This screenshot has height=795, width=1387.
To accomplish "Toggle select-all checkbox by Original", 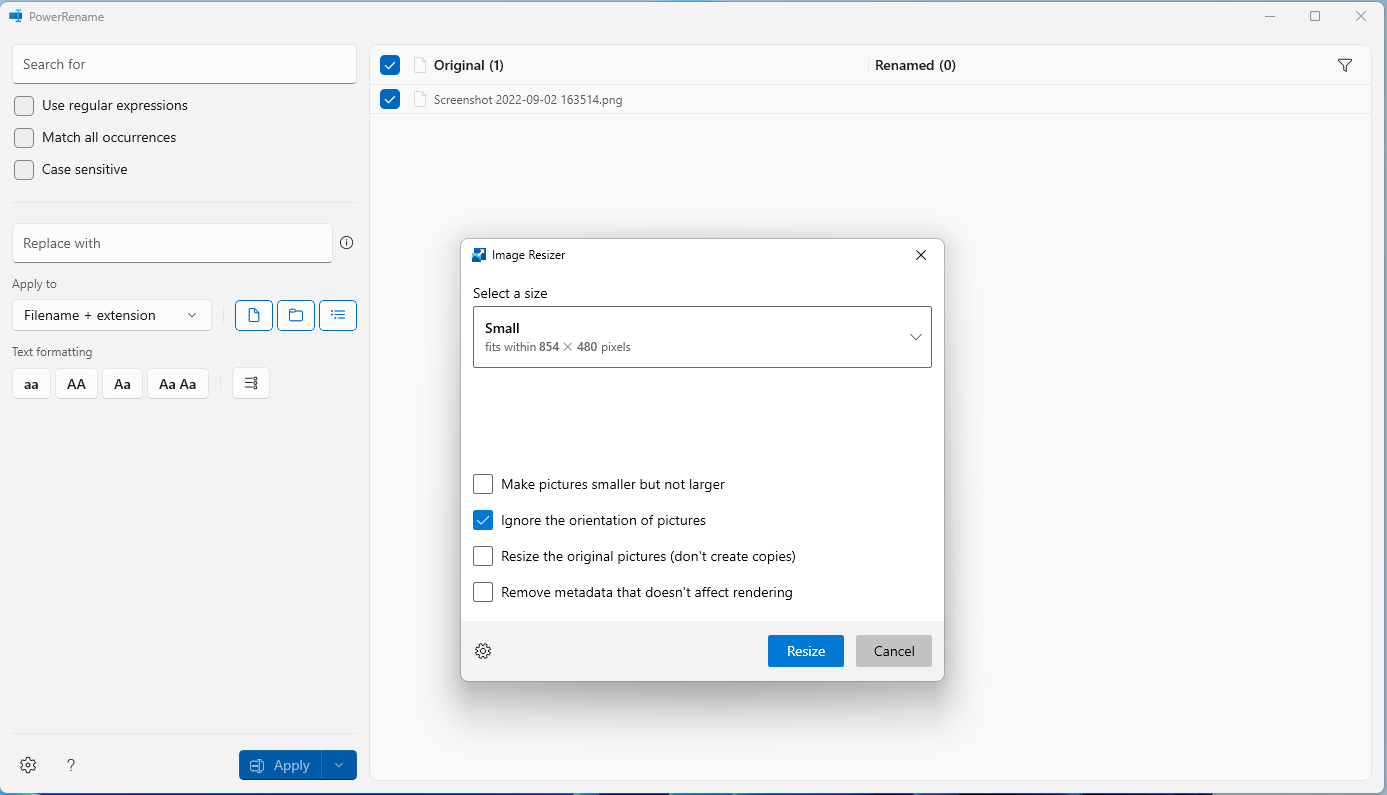I will tap(390, 65).
